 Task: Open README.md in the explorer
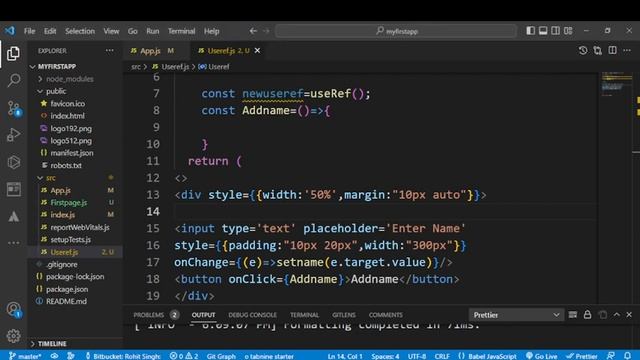point(66,301)
